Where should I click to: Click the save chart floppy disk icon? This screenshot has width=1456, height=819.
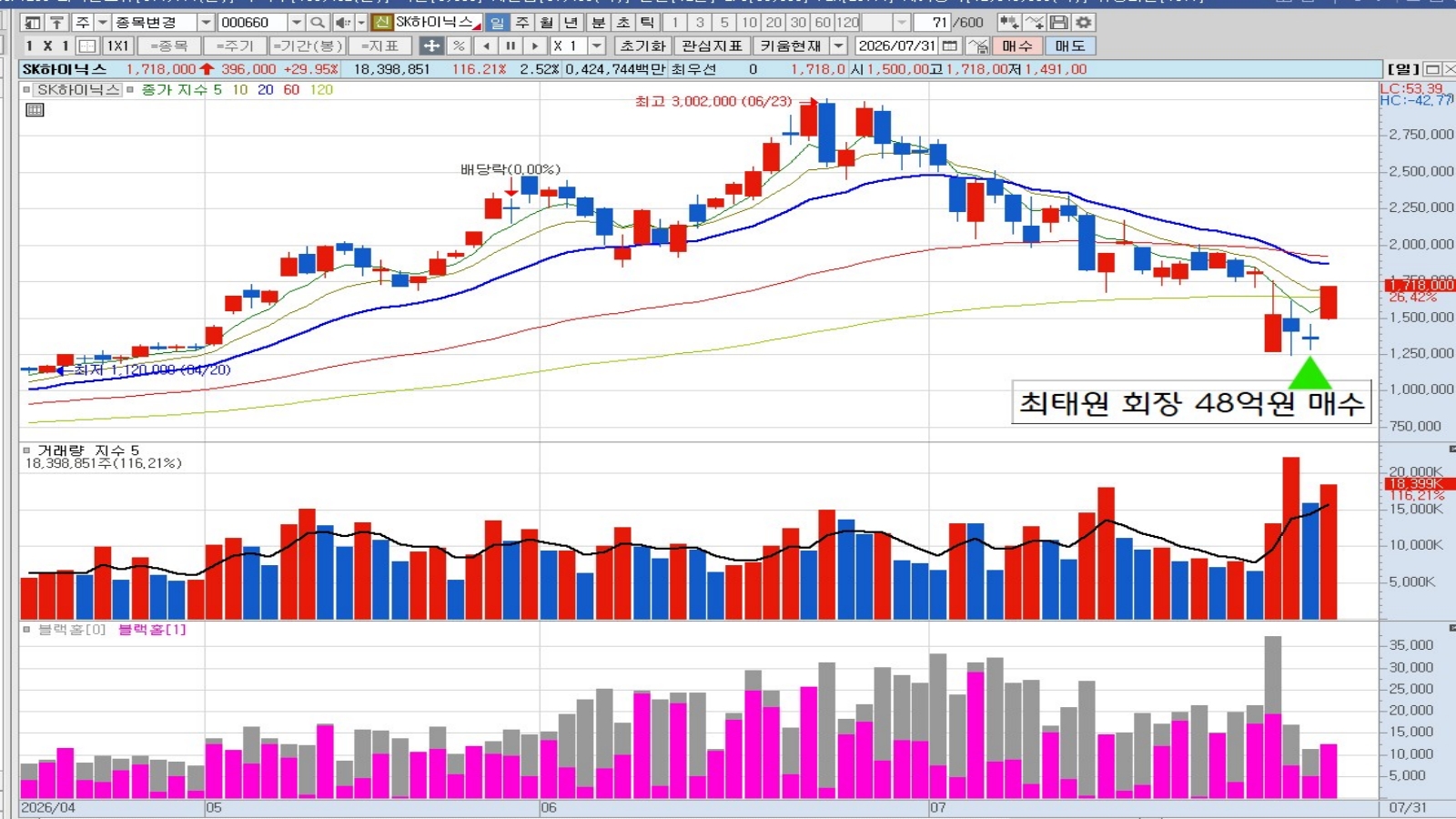point(1059,22)
